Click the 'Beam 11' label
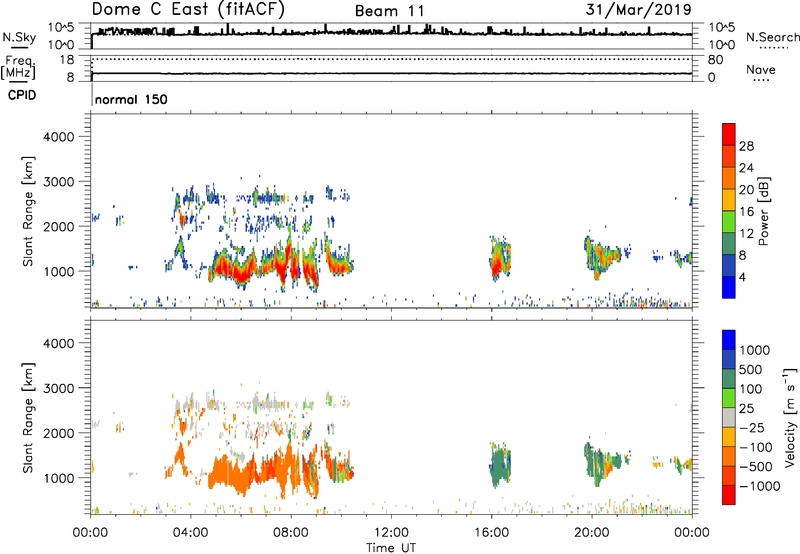The height and width of the screenshot is (554, 800). pos(390,11)
